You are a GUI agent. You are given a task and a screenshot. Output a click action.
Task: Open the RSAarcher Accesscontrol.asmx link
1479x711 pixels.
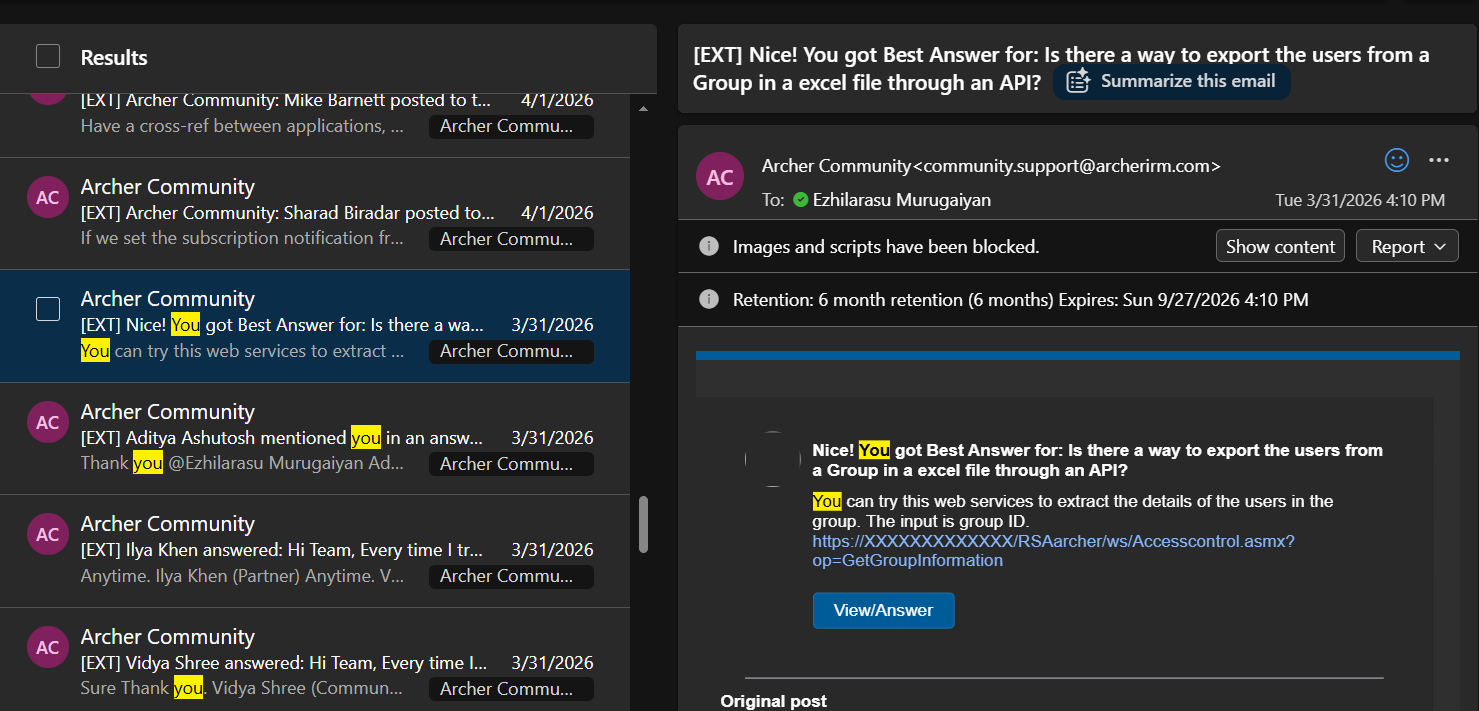pos(1053,551)
